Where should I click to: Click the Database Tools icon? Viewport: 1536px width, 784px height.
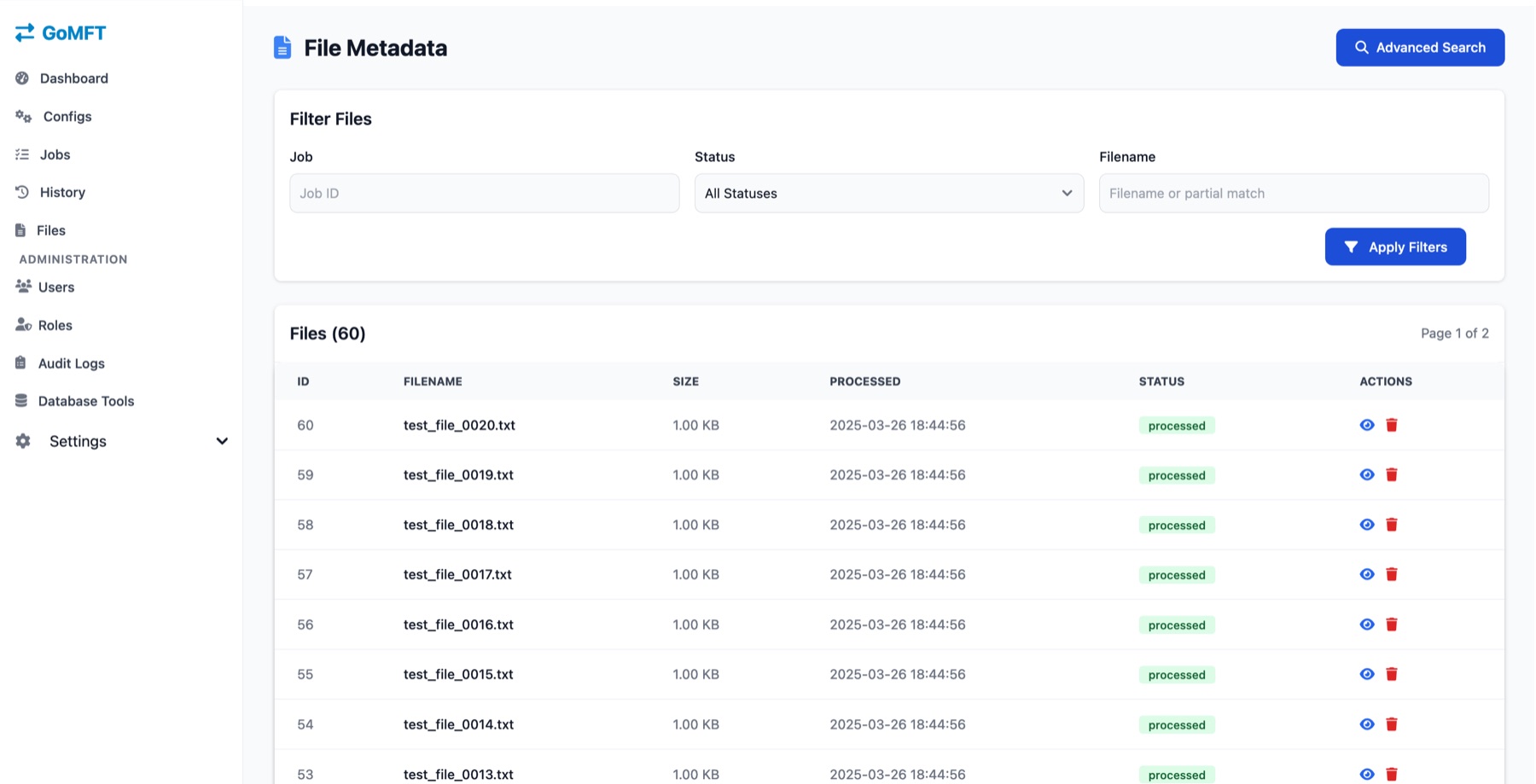20,401
